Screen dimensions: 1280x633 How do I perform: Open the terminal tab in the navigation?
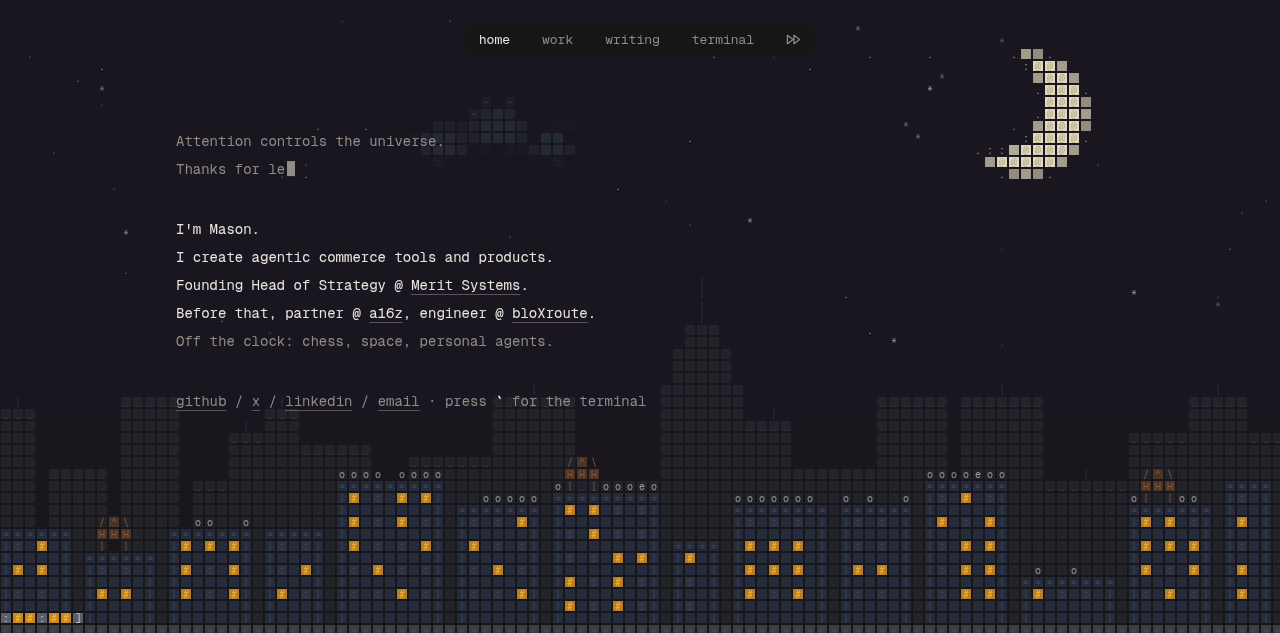pyautogui.click(x=723, y=40)
